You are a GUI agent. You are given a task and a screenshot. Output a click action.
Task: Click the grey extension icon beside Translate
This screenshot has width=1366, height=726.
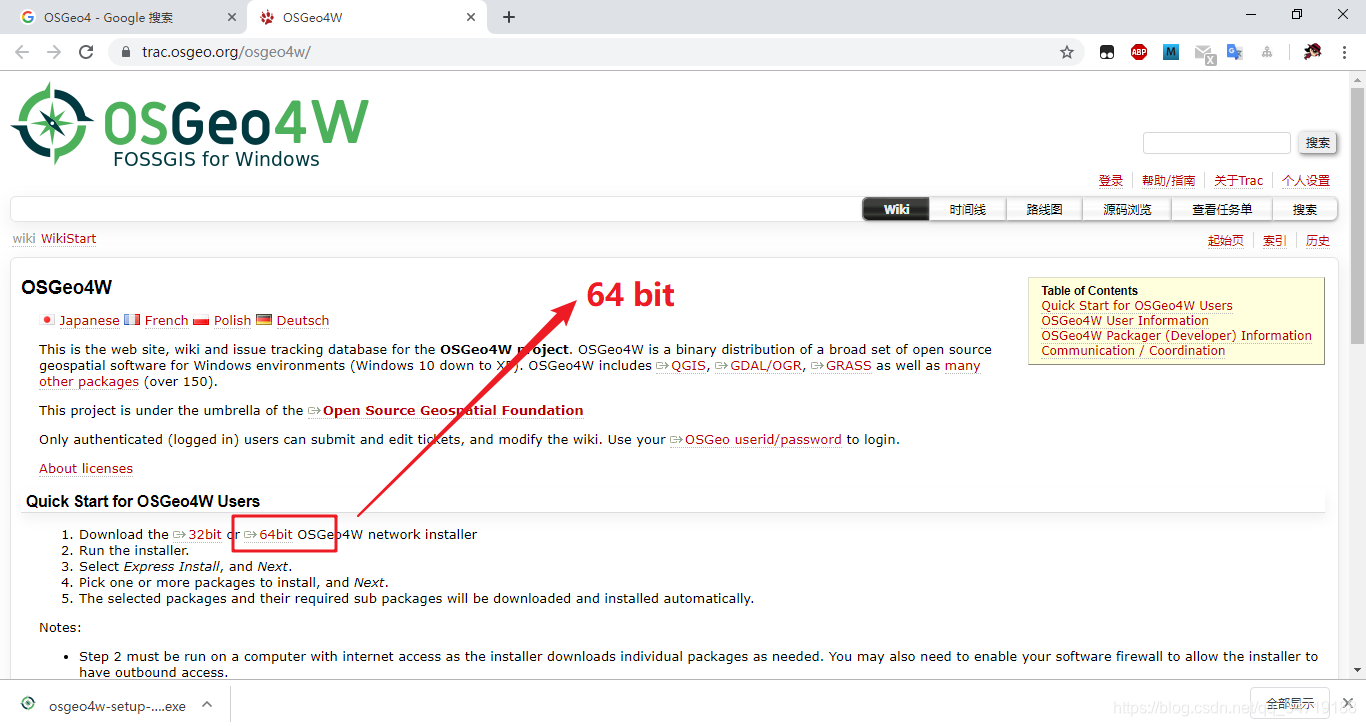(x=1267, y=52)
